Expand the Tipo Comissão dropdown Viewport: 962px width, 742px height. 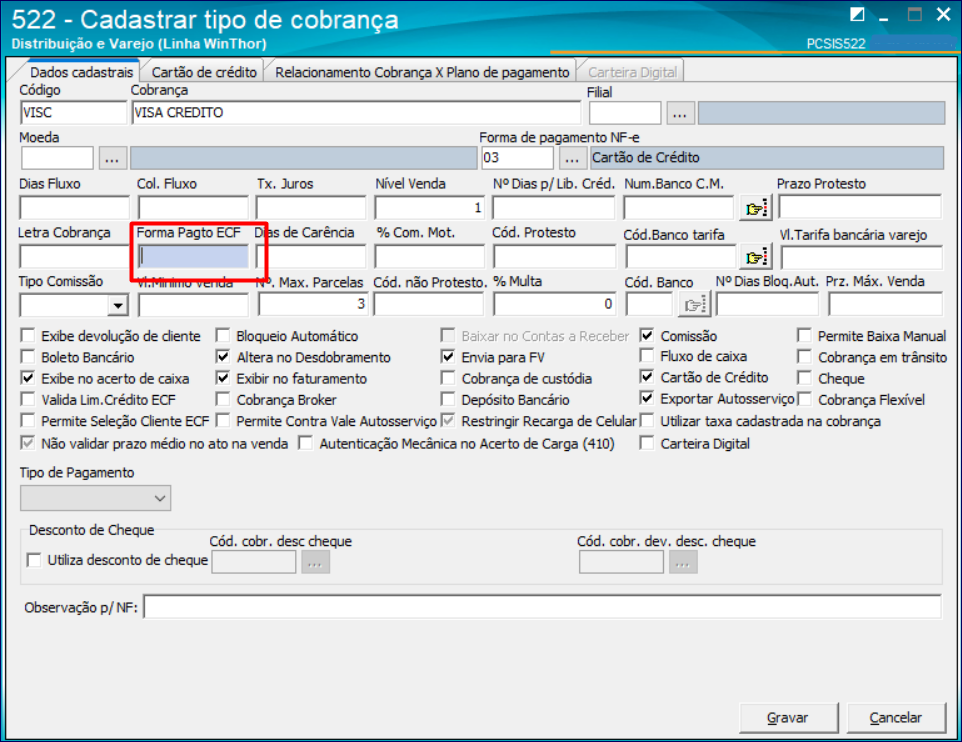117,305
